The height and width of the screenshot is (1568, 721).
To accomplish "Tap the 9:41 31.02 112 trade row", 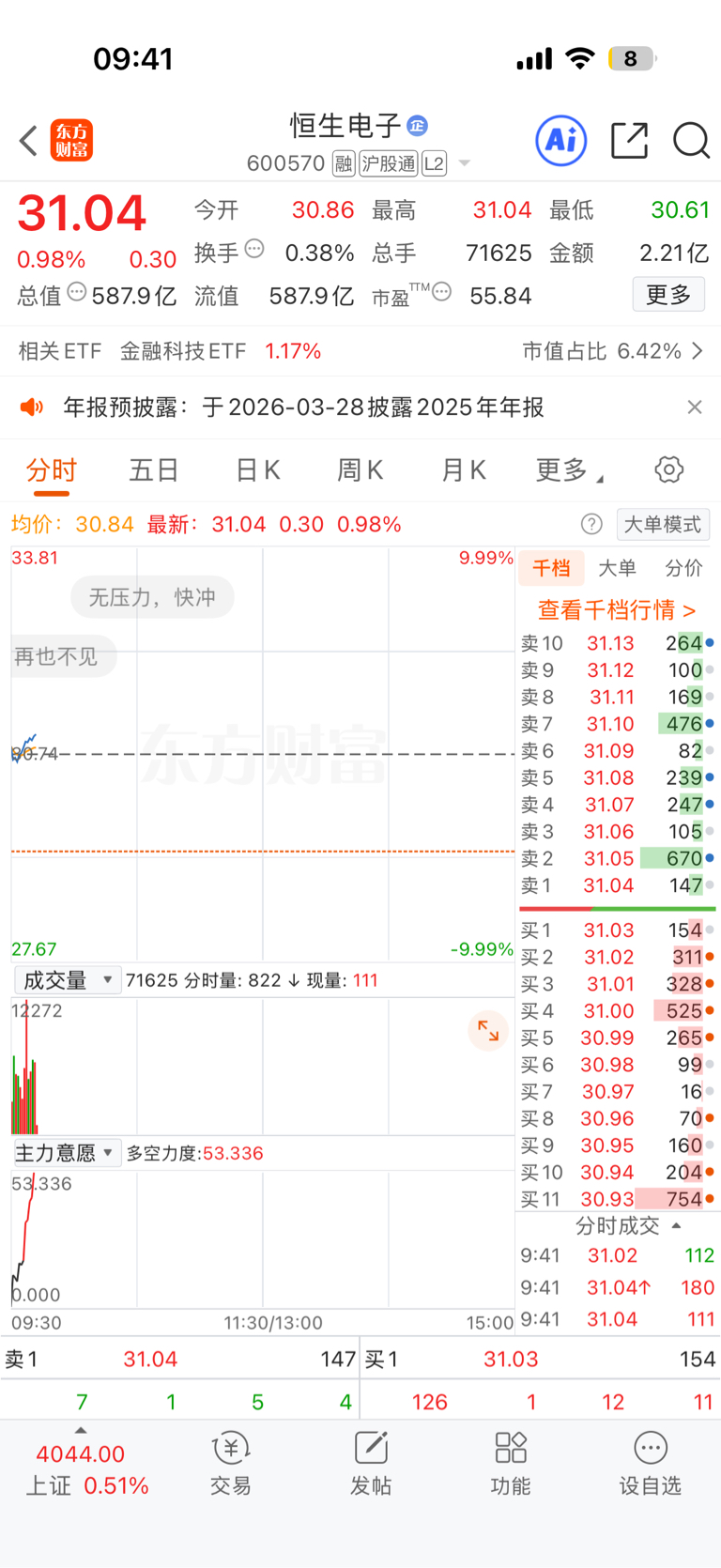I will tap(617, 1255).
